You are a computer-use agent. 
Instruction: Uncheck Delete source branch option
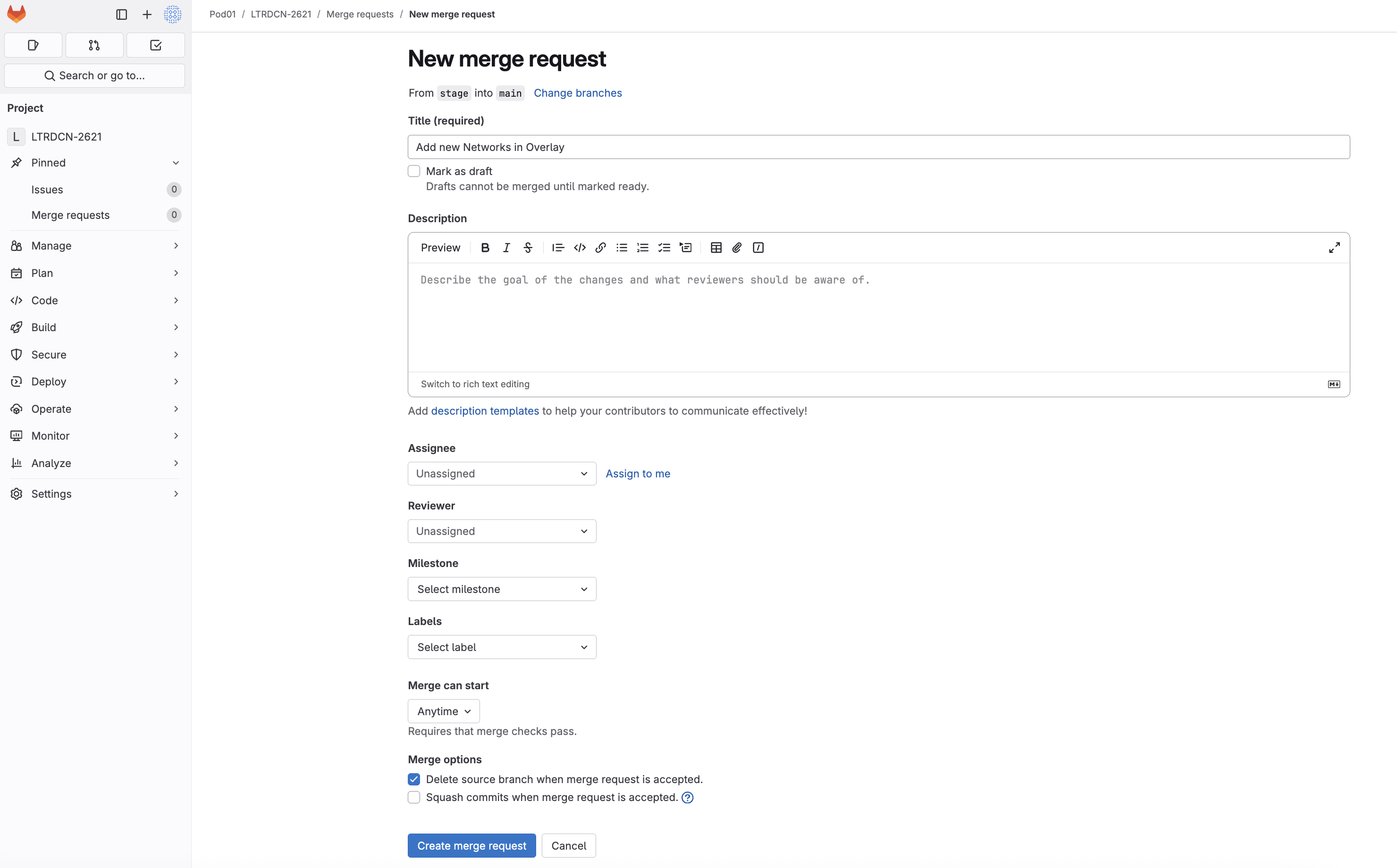(414, 779)
